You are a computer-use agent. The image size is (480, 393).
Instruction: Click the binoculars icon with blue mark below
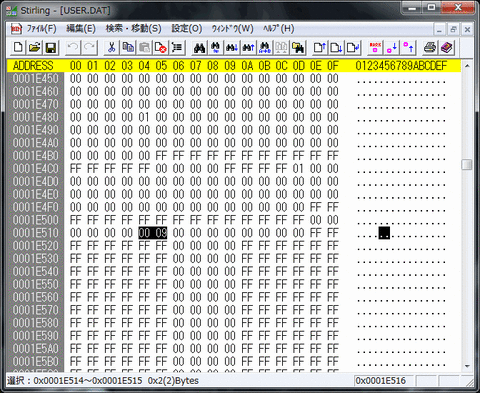coord(216,48)
